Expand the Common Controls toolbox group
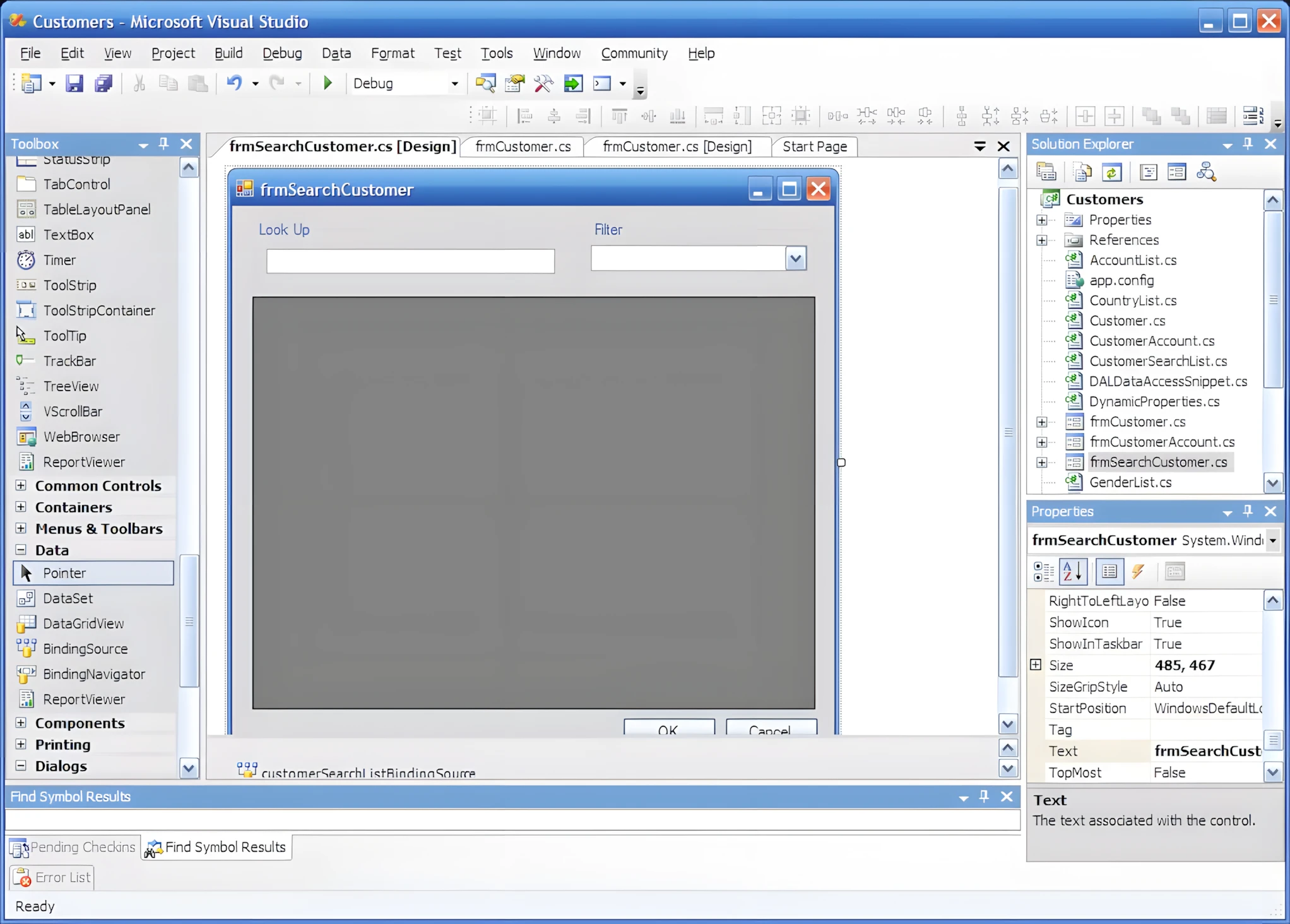The height and width of the screenshot is (924, 1290). [x=21, y=485]
